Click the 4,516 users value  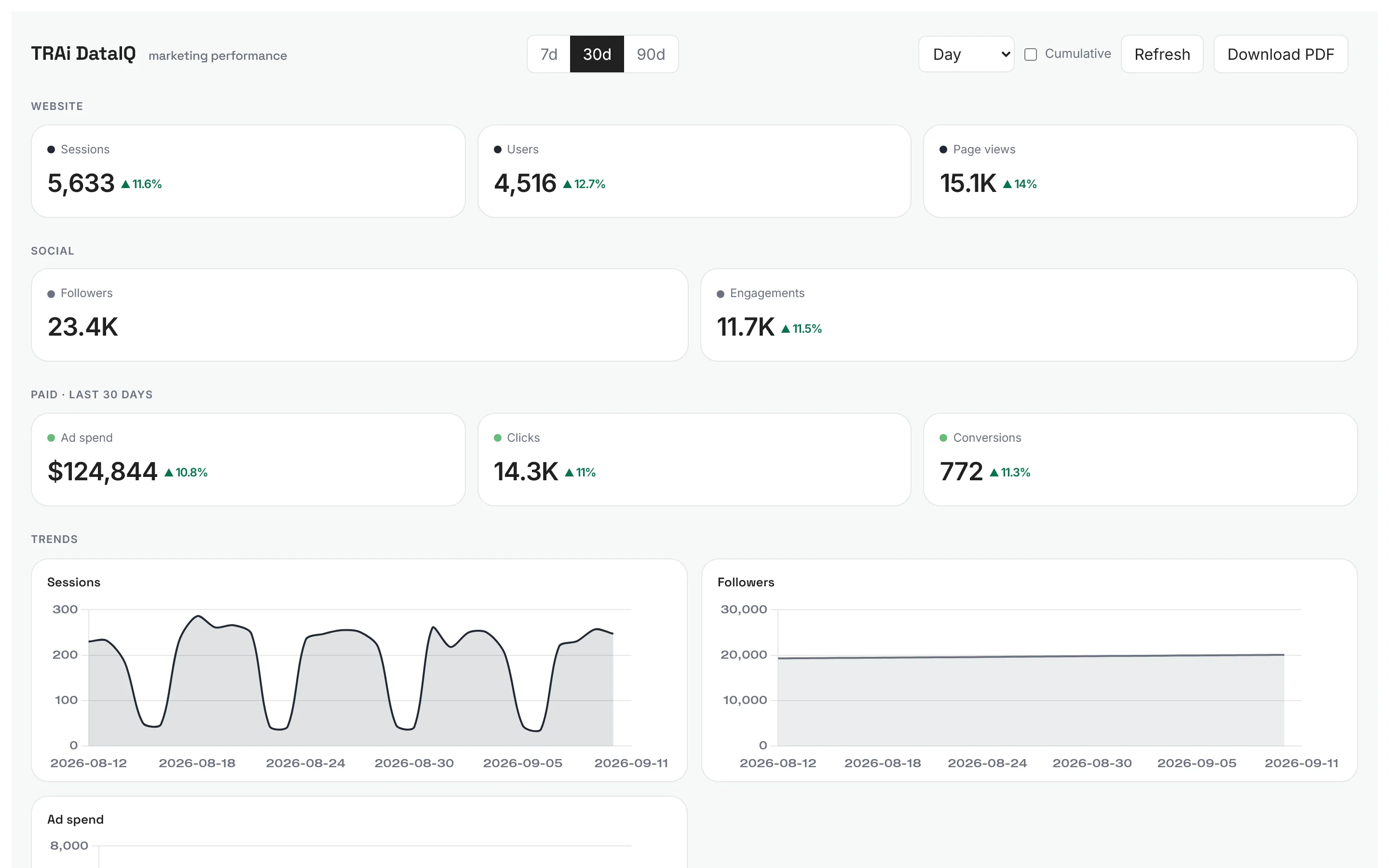[x=525, y=184]
